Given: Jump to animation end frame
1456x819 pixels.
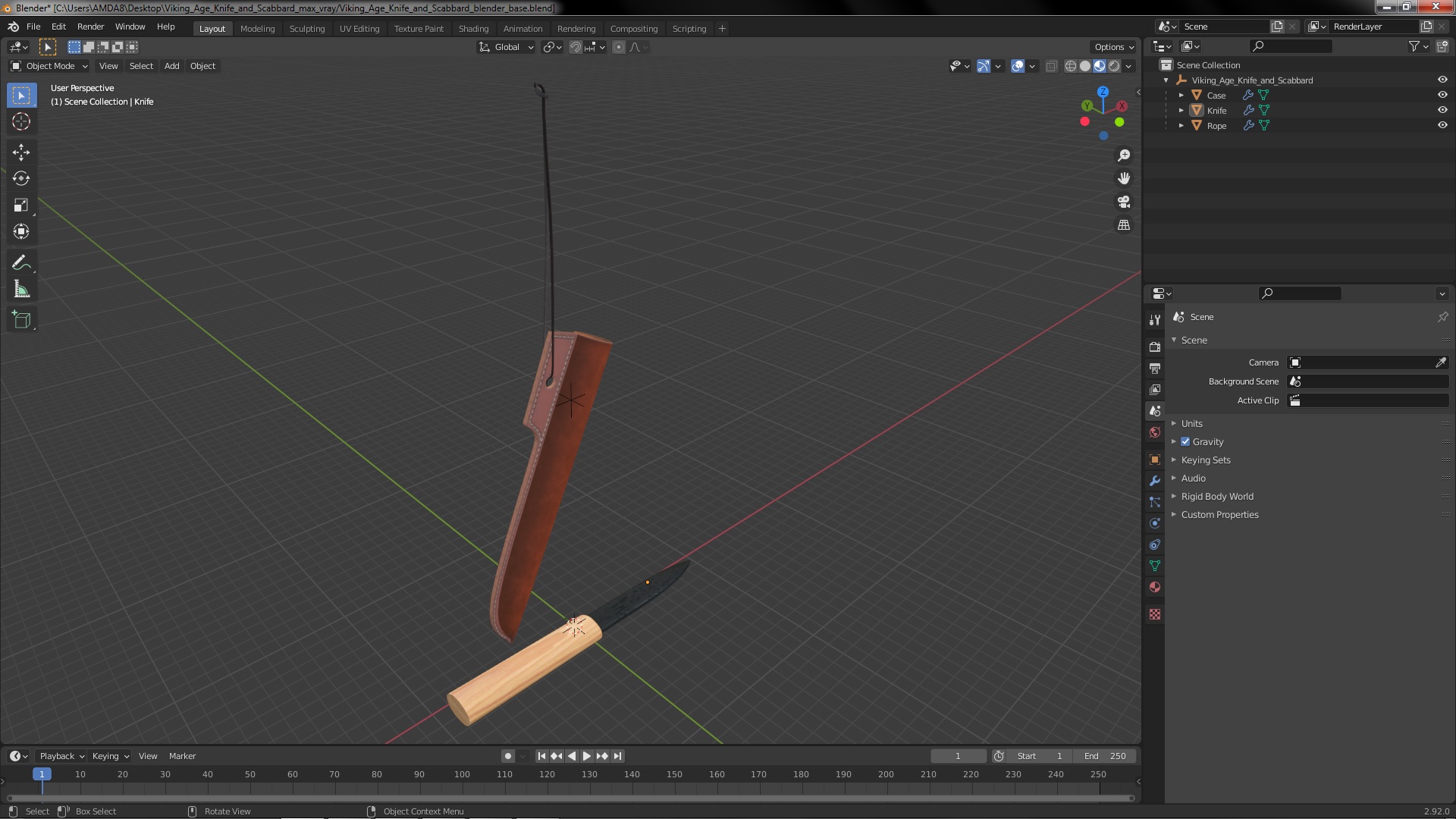Looking at the screenshot, I should (618, 756).
